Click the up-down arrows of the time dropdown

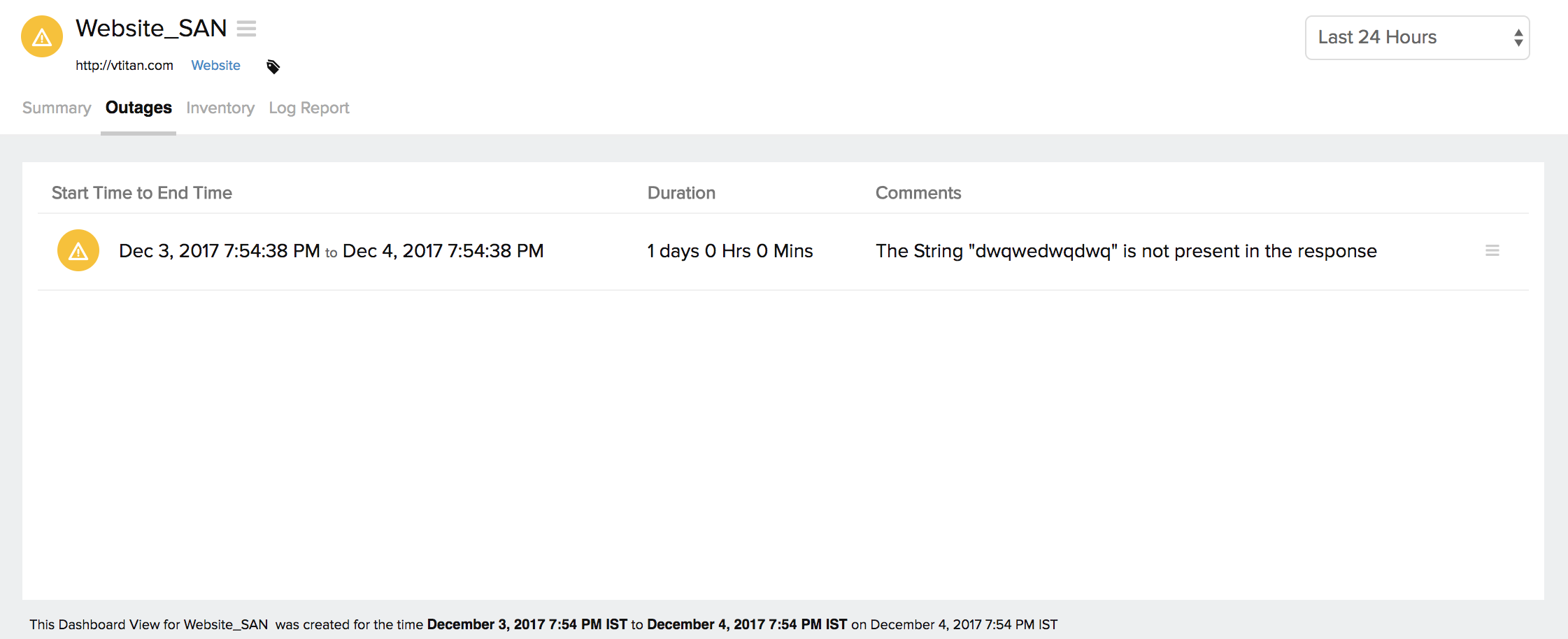[x=1518, y=38]
